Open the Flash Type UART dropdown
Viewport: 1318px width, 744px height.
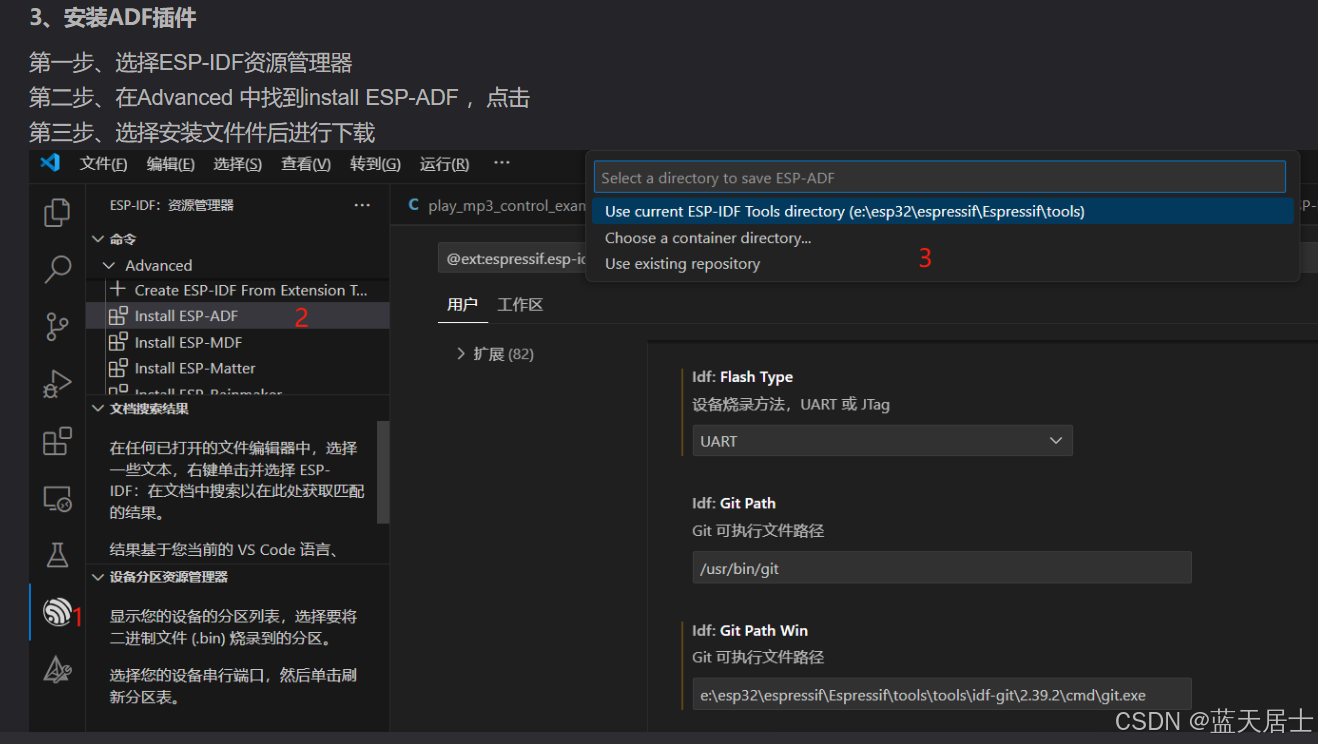tap(883, 441)
